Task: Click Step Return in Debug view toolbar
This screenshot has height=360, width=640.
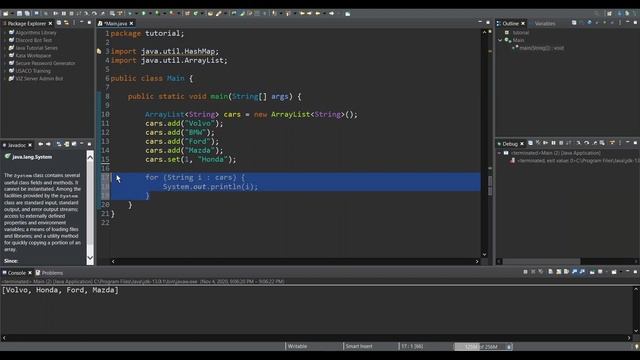Action: (x=595, y=143)
